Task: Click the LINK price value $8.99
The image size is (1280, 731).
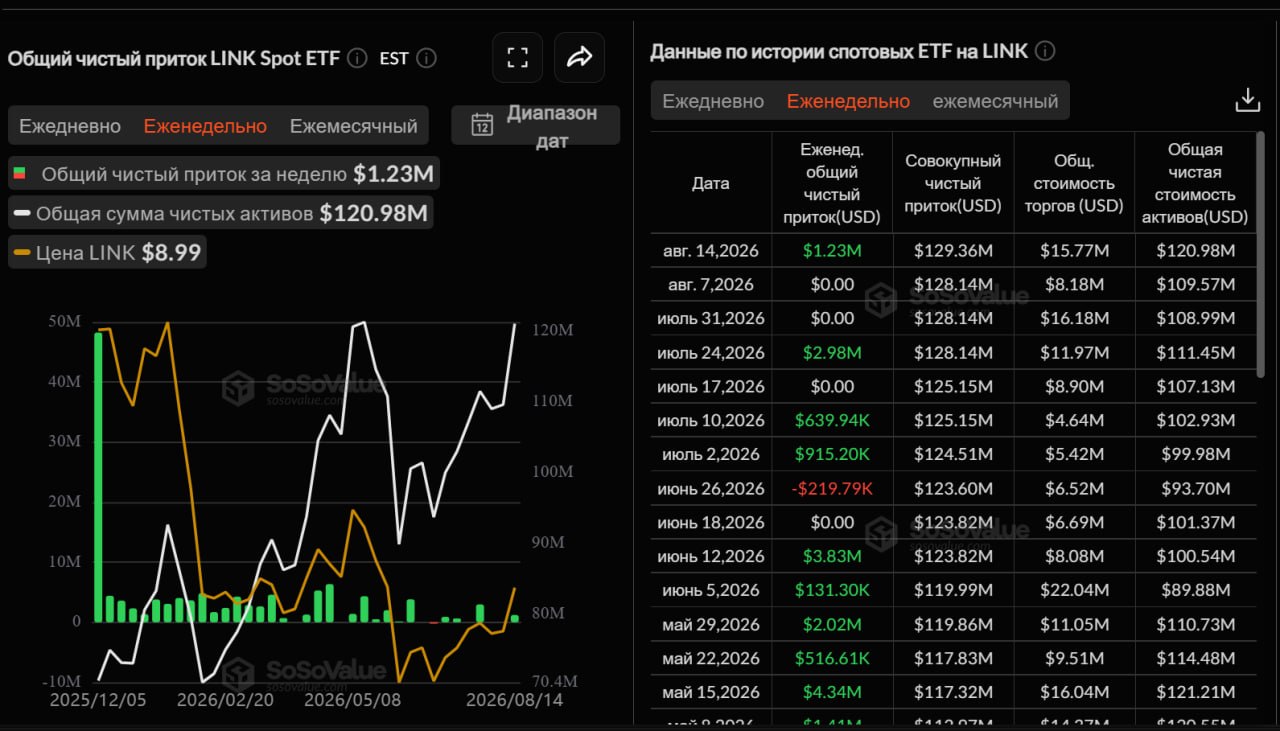Action: (171, 253)
